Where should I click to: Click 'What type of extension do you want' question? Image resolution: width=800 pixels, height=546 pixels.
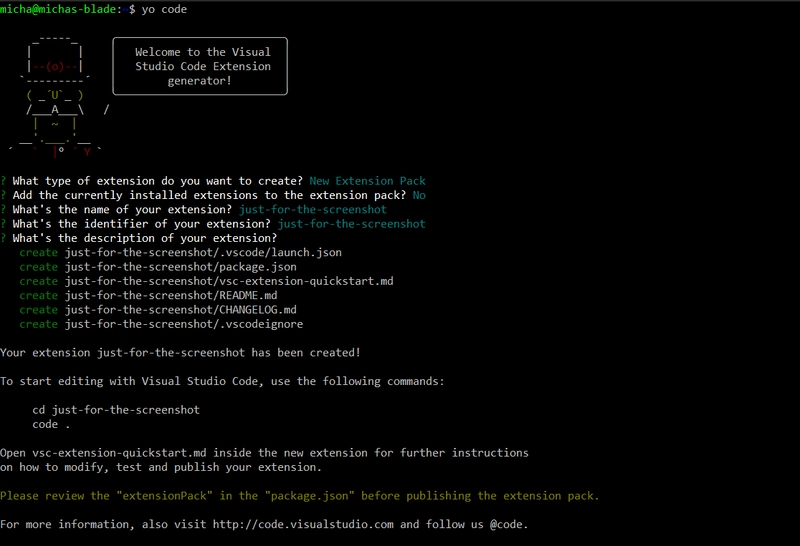click(158, 181)
